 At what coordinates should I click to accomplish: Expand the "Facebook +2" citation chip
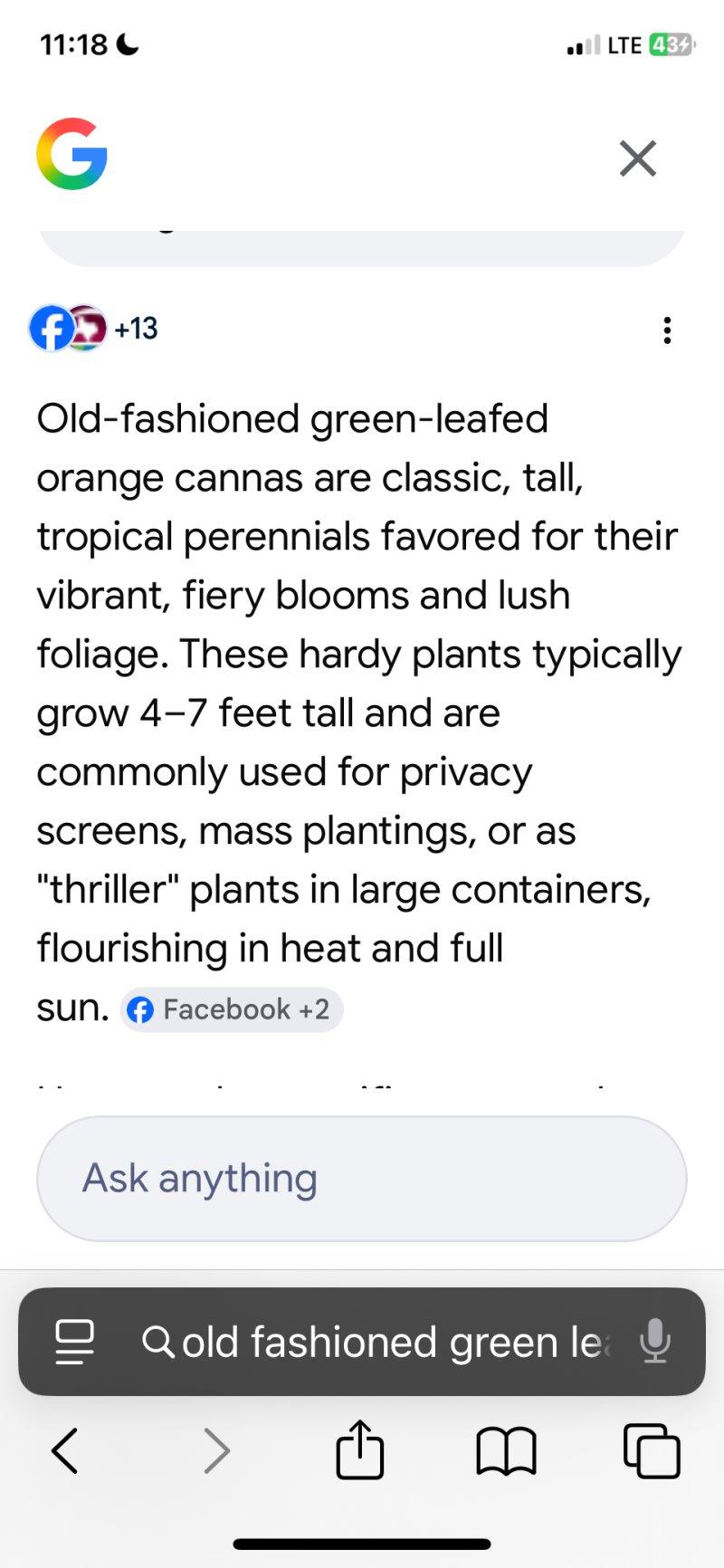[x=232, y=1009]
